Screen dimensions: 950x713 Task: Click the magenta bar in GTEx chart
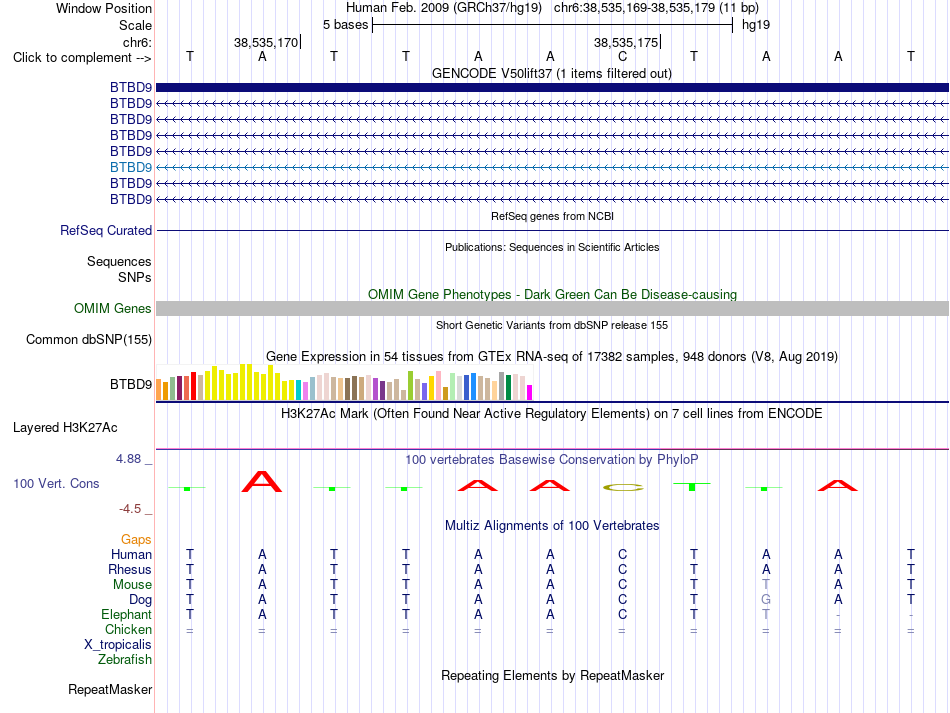tap(530, 393)
